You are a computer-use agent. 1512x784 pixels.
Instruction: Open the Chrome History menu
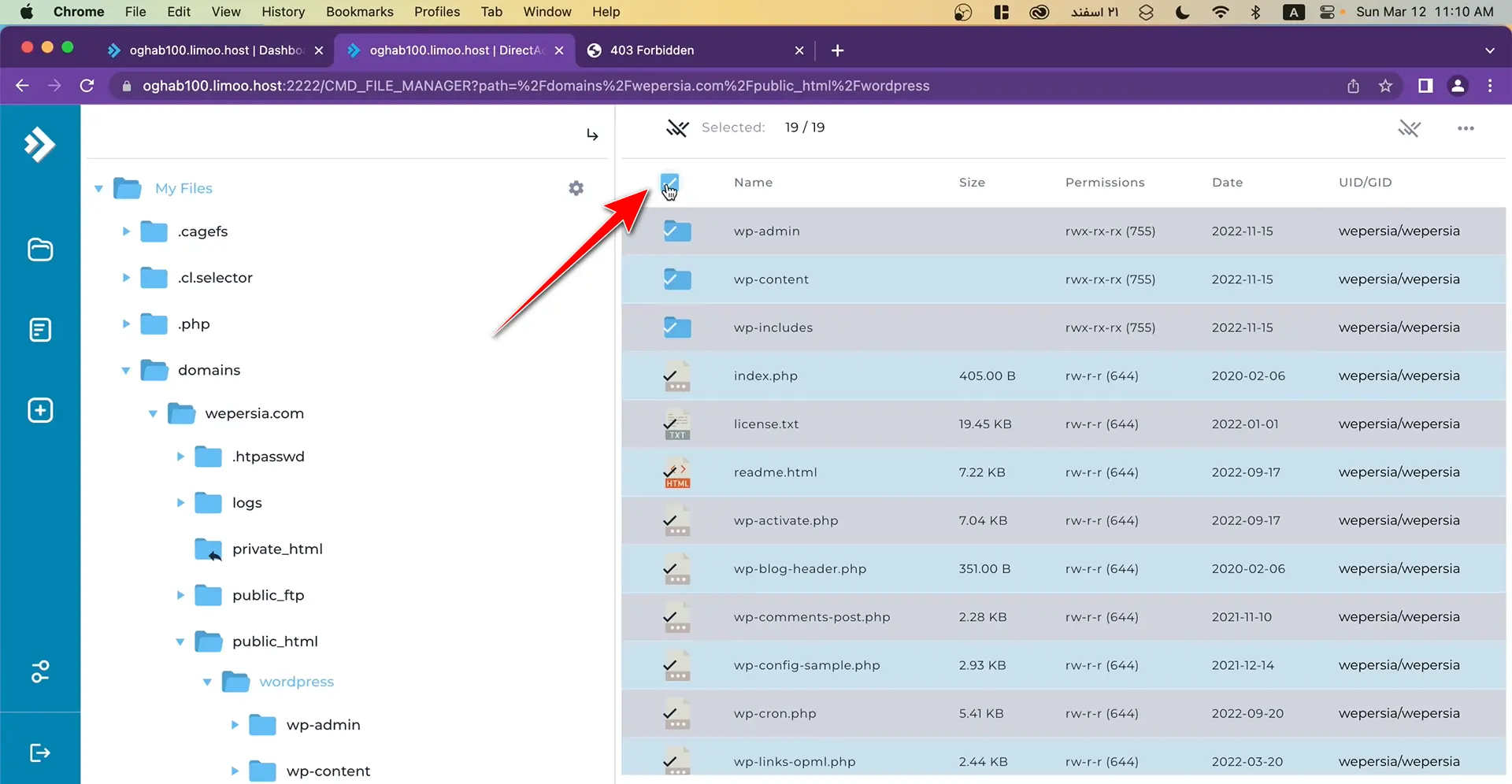pyautogui.click(x=283, y=12)
